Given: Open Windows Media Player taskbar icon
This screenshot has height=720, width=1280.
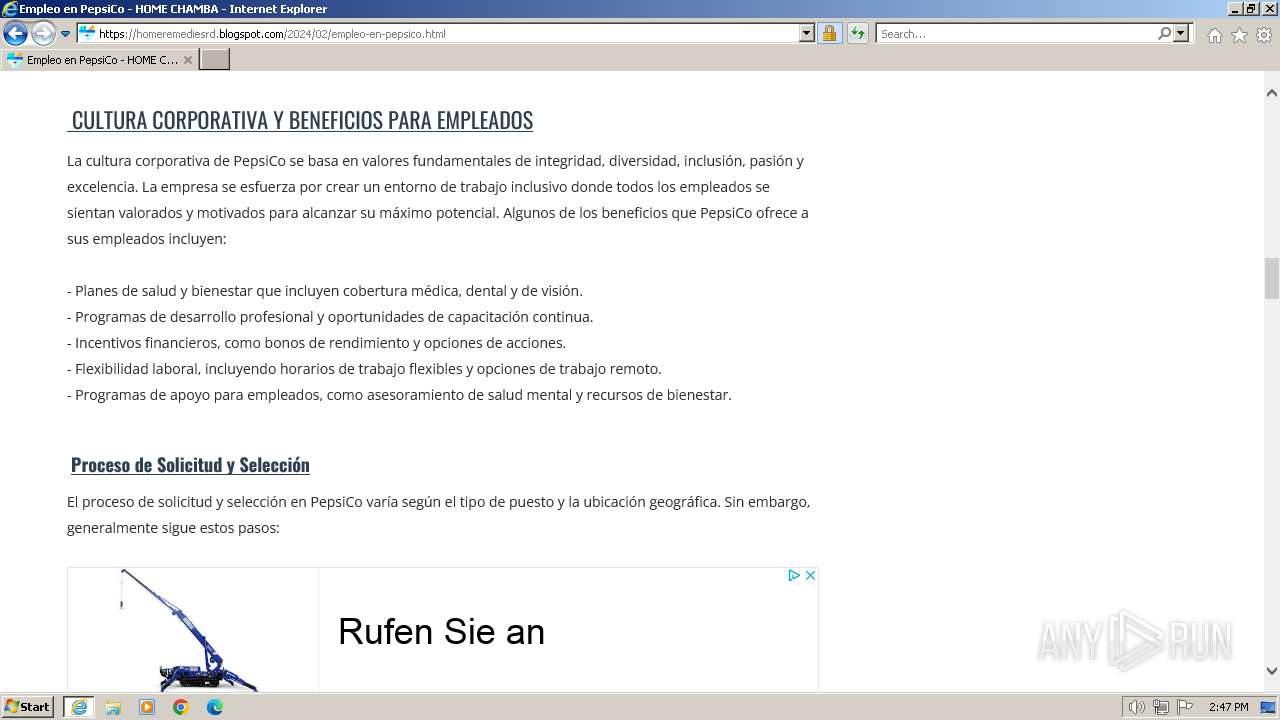Looking at the screenshot, I should coord(147,707).
